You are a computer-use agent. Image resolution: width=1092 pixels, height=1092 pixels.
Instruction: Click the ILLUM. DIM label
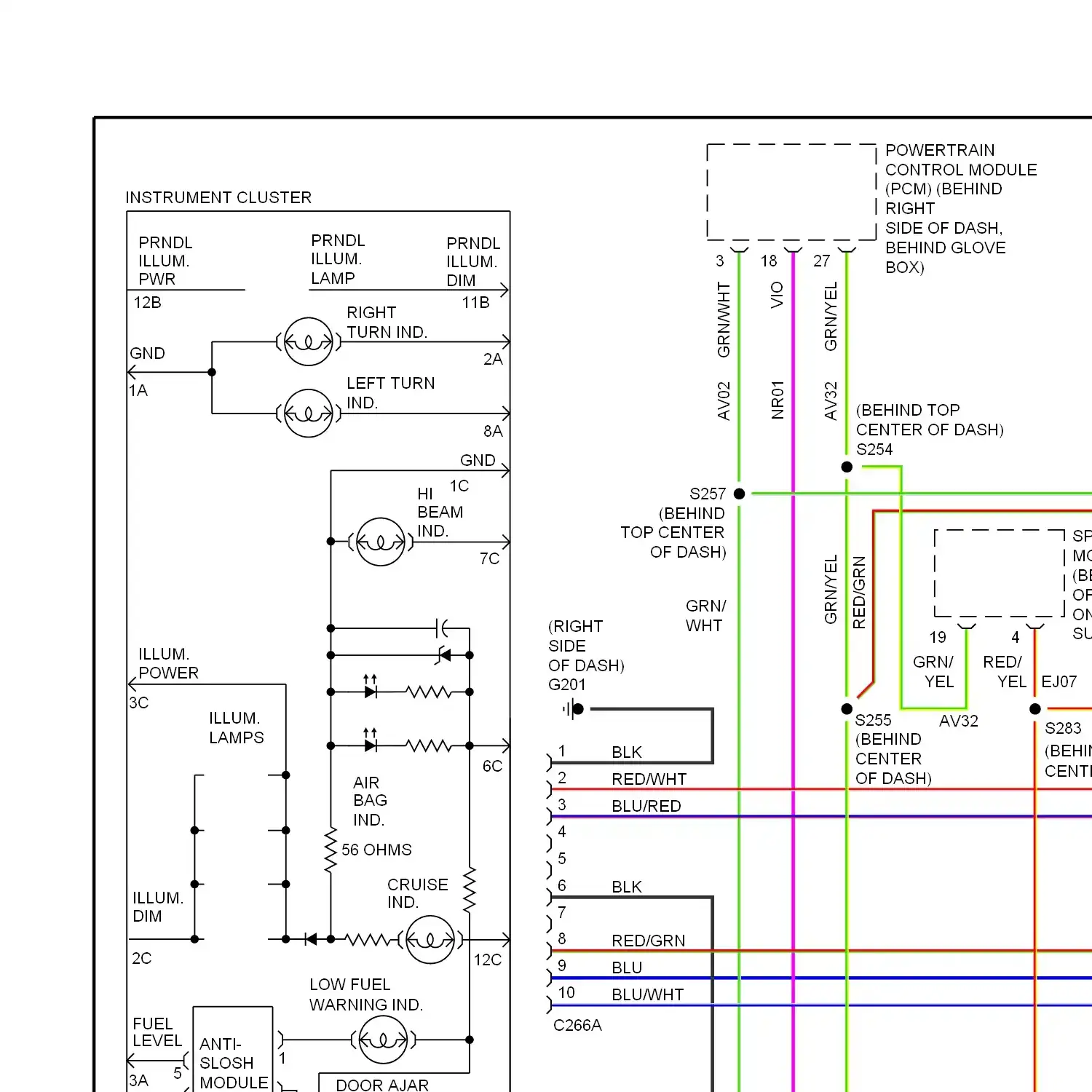pos(158,907)
